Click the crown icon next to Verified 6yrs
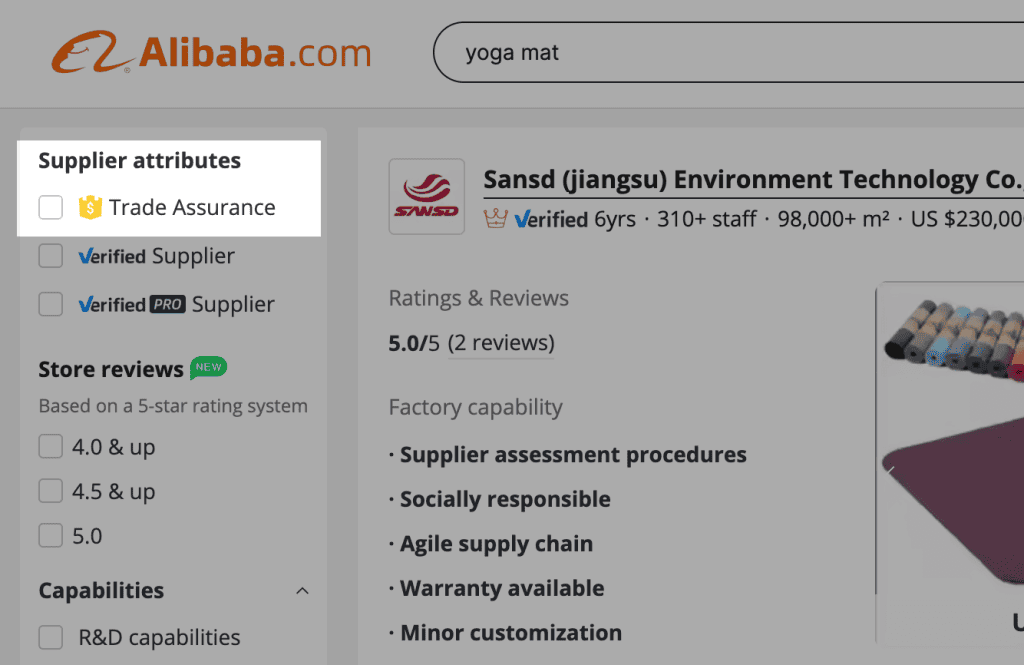The width and height of the screenshot is (1024, 665). (498, 219)
